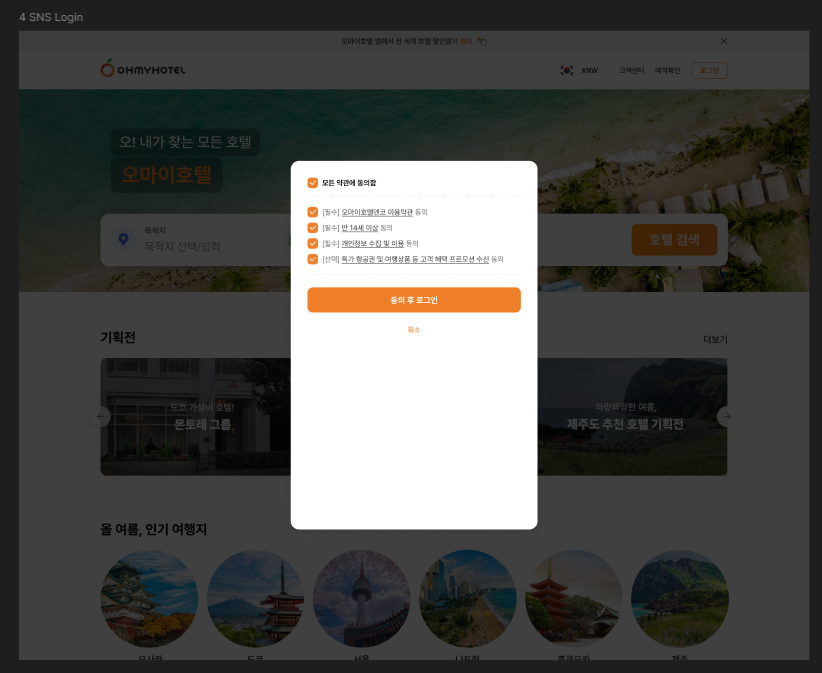Click the 동의 후 로그인 button
This screenshot has width=822, height=673.
pos(414,300)
